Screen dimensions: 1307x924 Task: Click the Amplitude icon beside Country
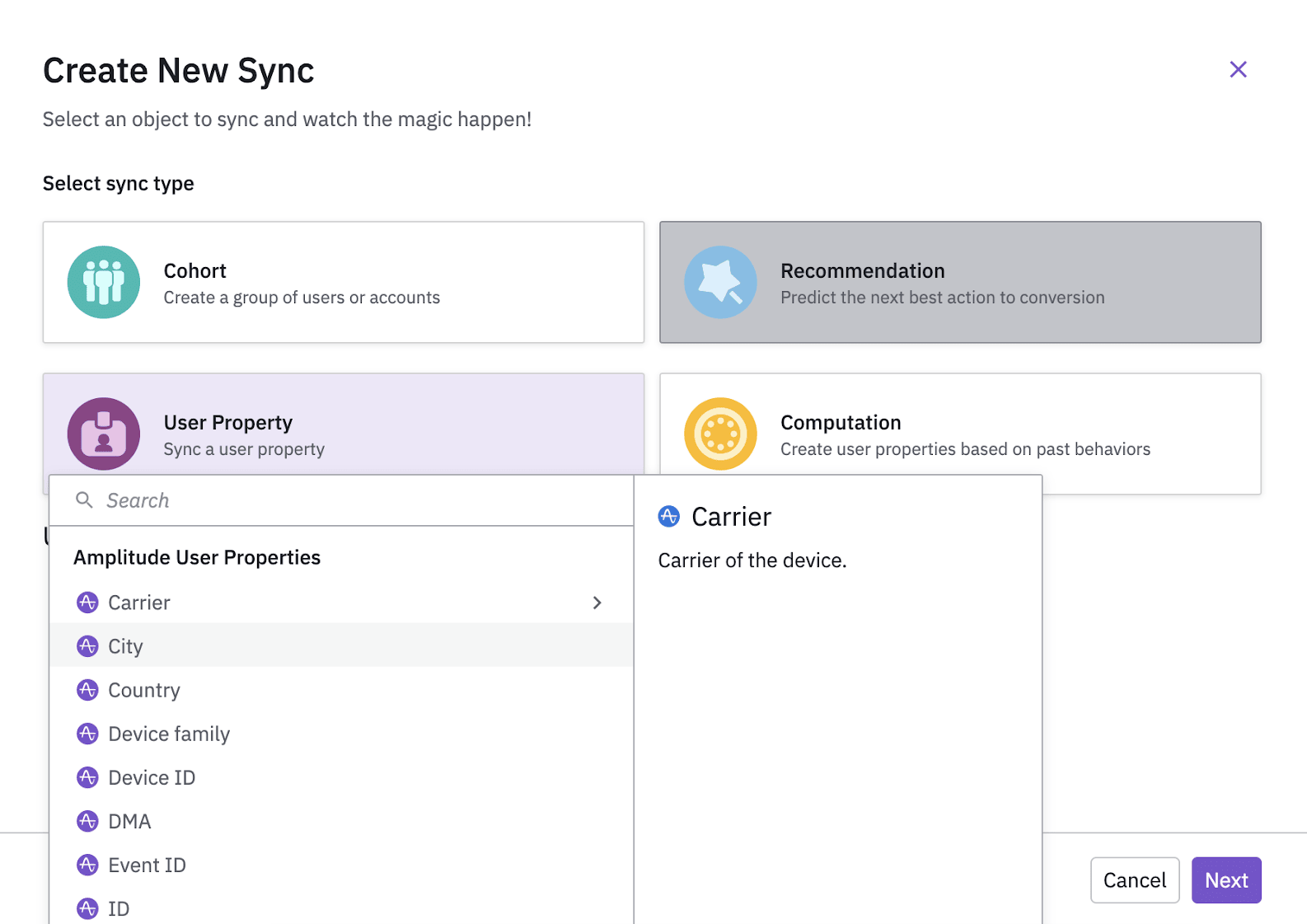pos(87,690)
